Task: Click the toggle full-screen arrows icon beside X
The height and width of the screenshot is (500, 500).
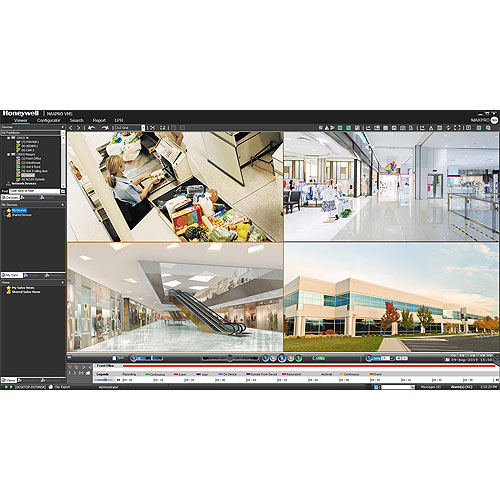Action: (163, 128)
